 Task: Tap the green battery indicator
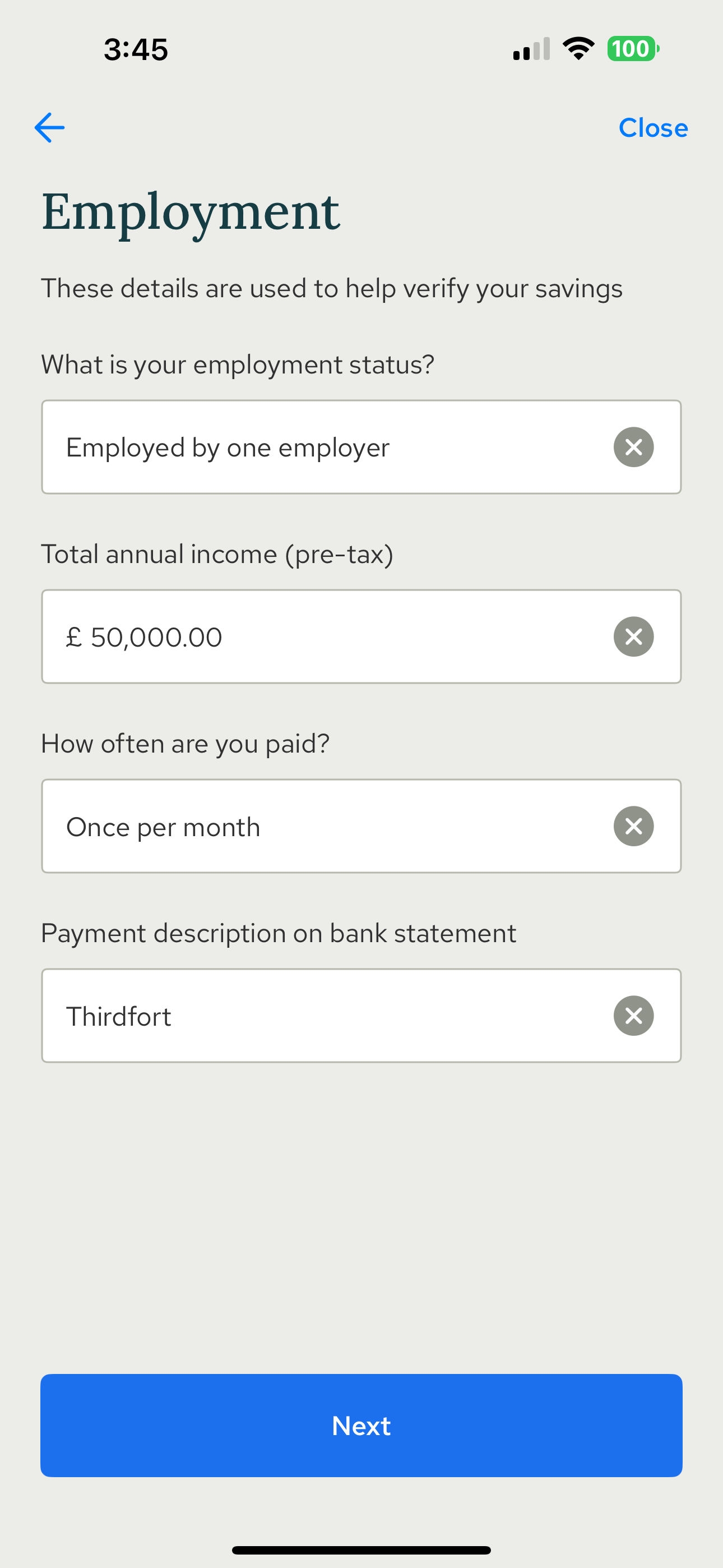[x=633, y=49]
